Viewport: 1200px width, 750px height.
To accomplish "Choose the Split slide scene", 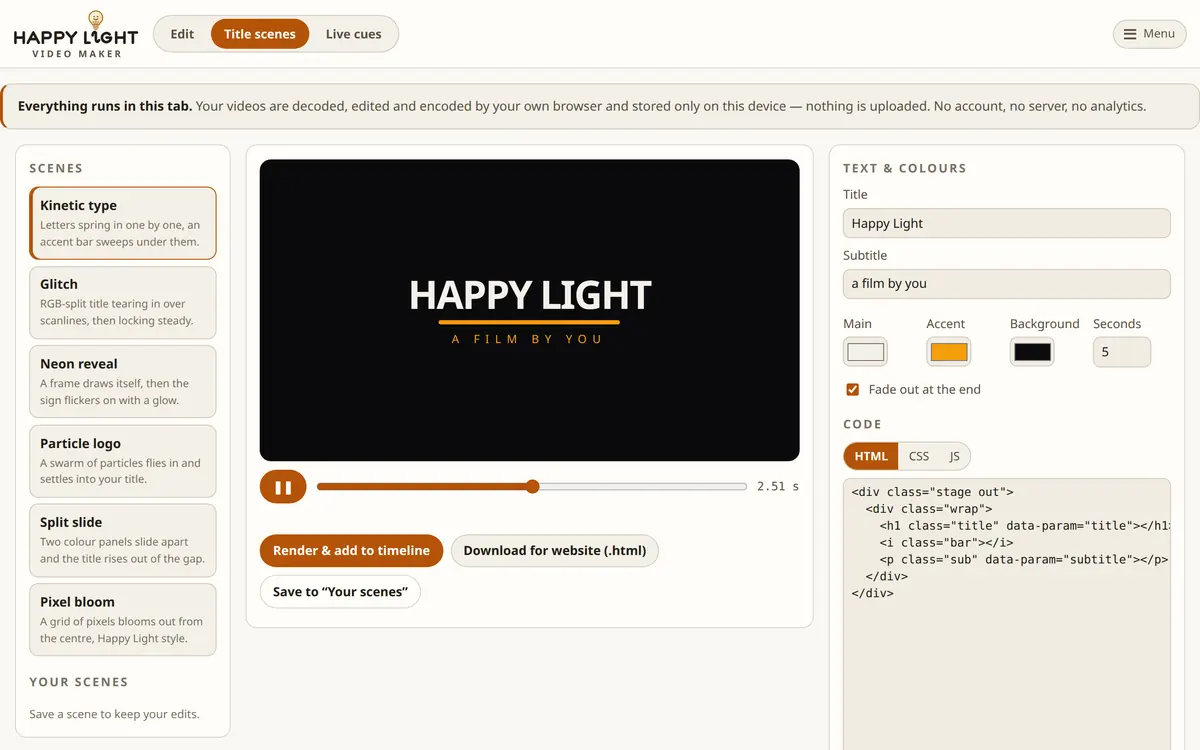I will (123, 540).
